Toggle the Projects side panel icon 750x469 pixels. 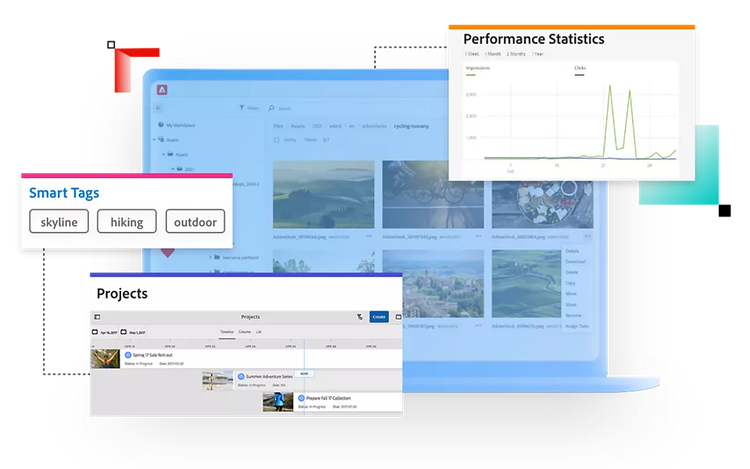coord(97,317)
